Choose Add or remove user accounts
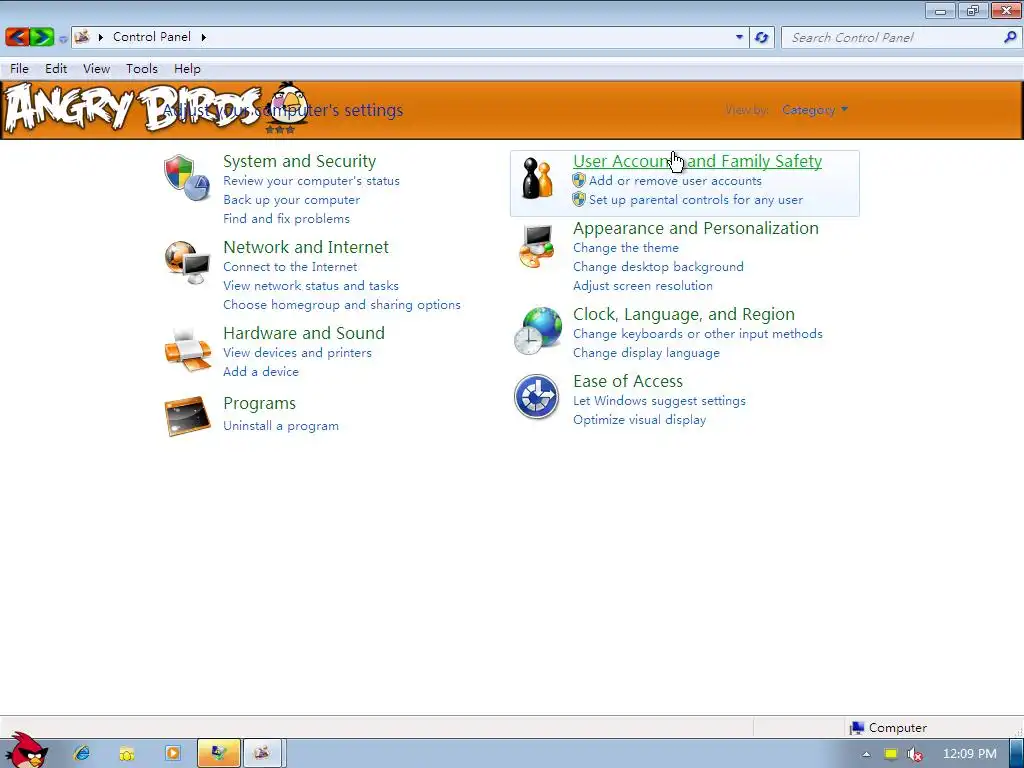Image resolution: width=1024 pixels, height=768 pixels. coord(675,181)
